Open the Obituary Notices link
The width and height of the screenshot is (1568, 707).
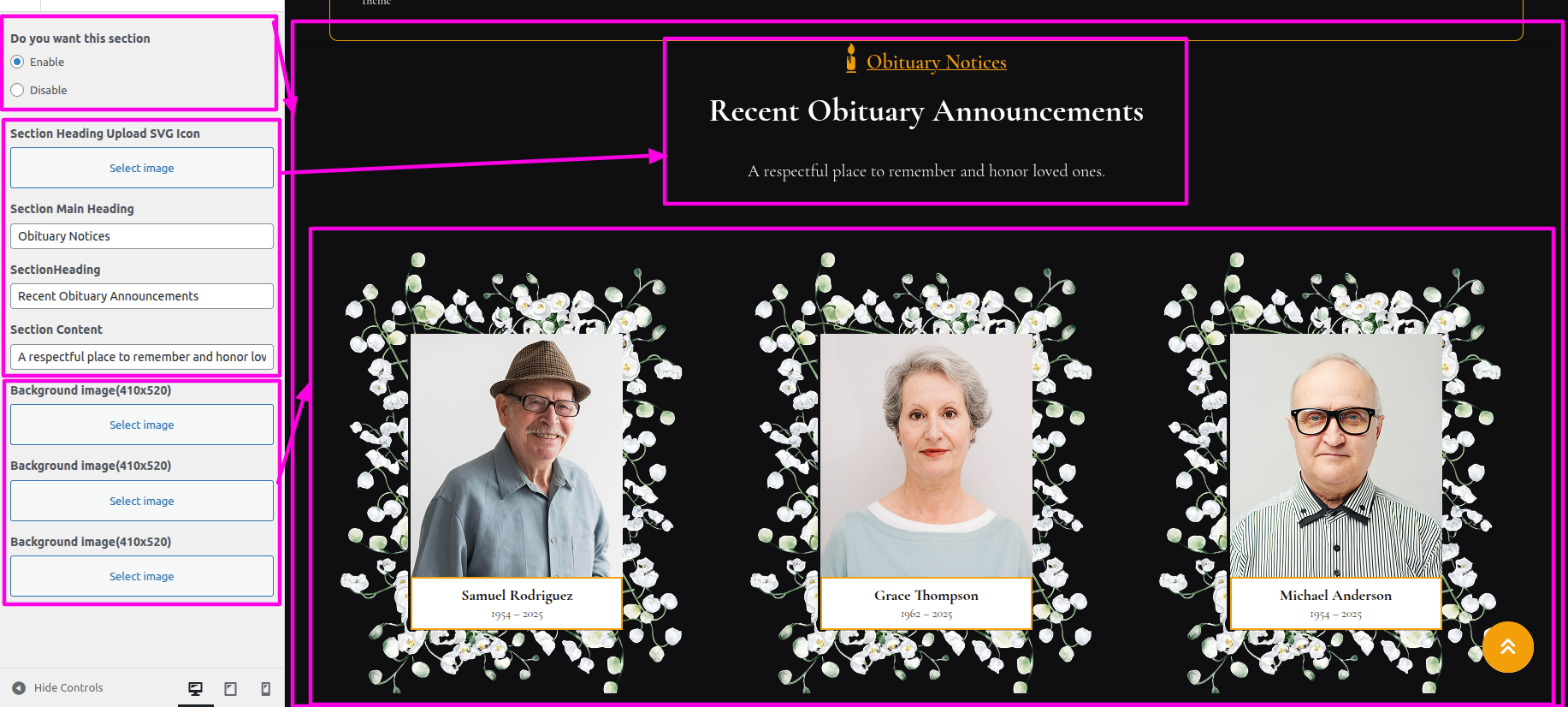[937, 62]
